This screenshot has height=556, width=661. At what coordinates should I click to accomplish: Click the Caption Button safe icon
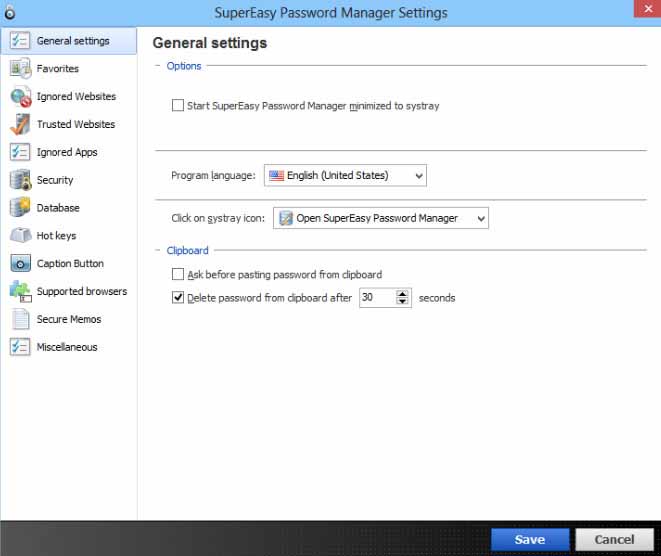[x=20, y=263]
